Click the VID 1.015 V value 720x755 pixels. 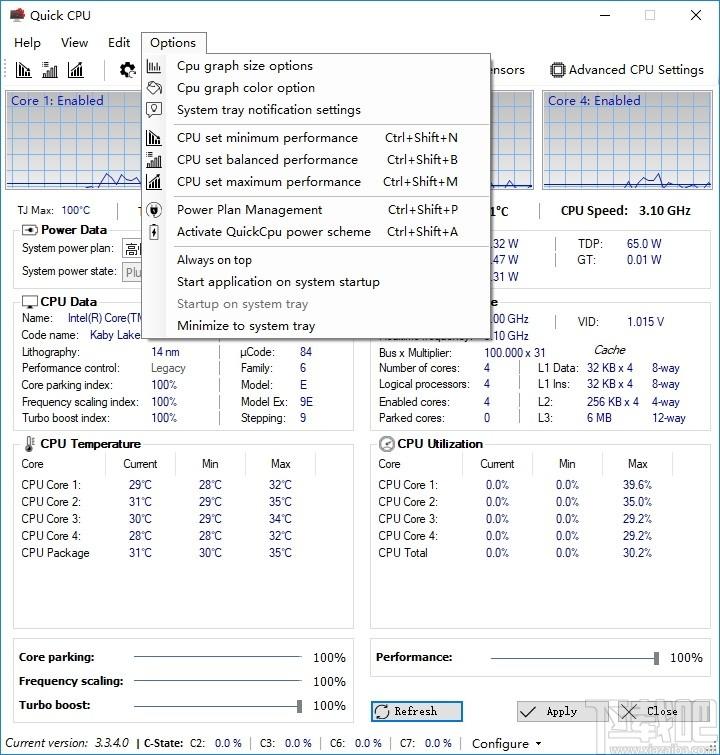pos(645,322)
